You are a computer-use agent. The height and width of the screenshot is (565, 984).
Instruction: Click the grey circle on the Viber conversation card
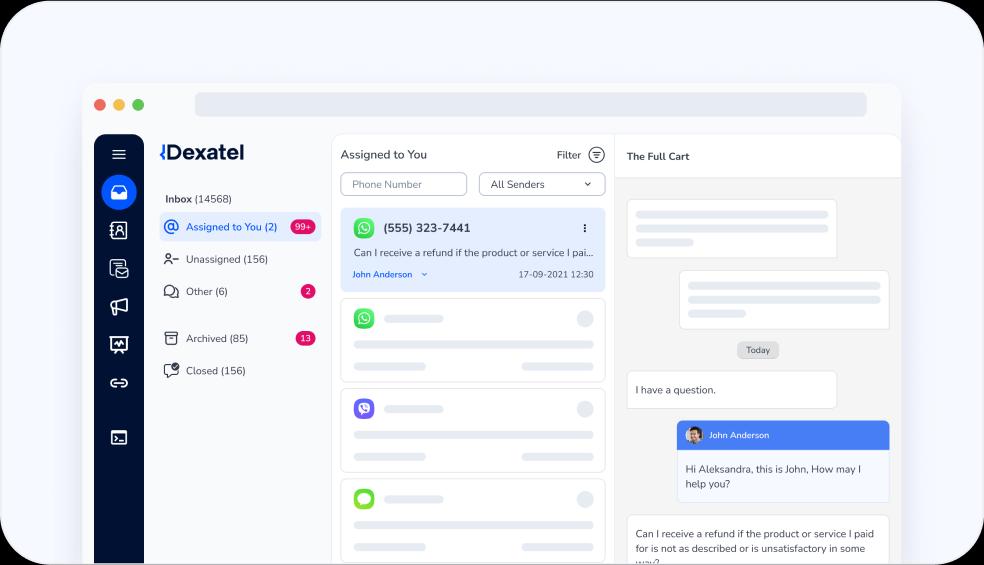coord(585,409)
